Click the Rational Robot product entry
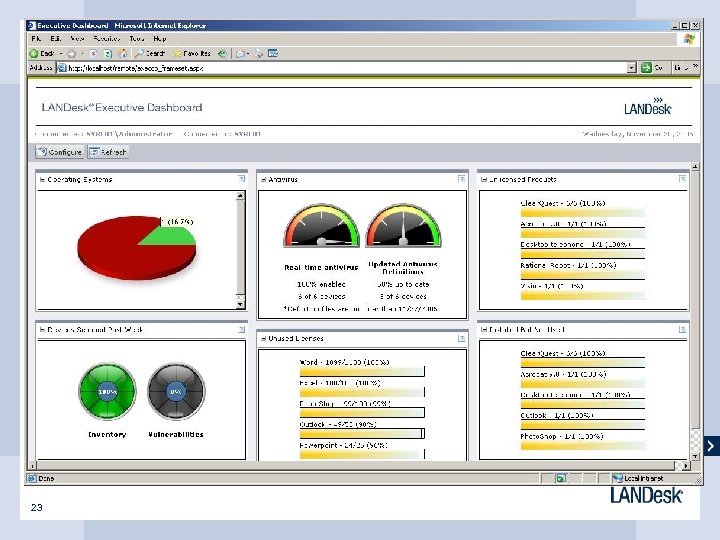720x540 pixels. pyautogui.click(x=568, y=265)
